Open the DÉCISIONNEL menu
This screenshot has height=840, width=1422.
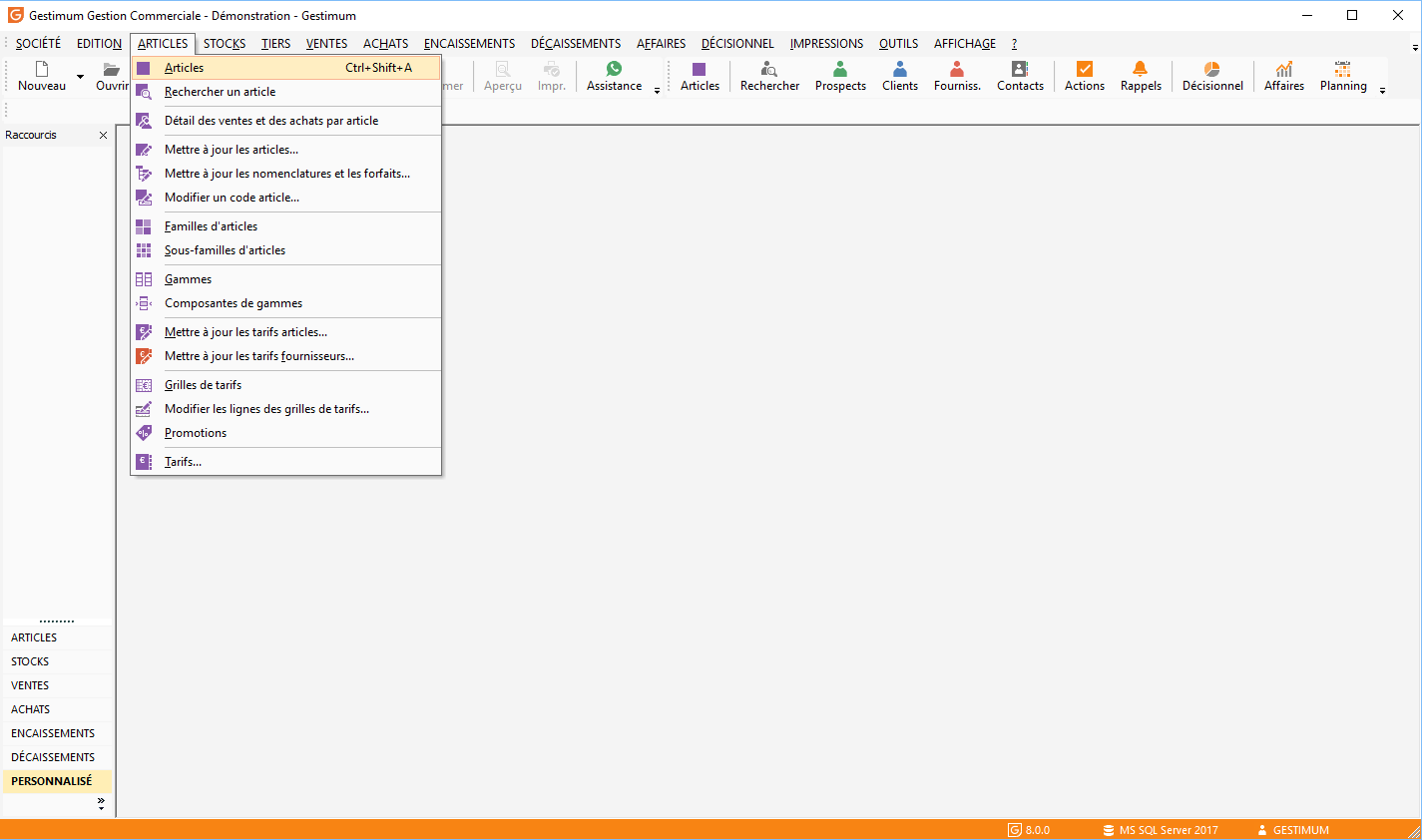pyautogui.click(x=737, y=44)
